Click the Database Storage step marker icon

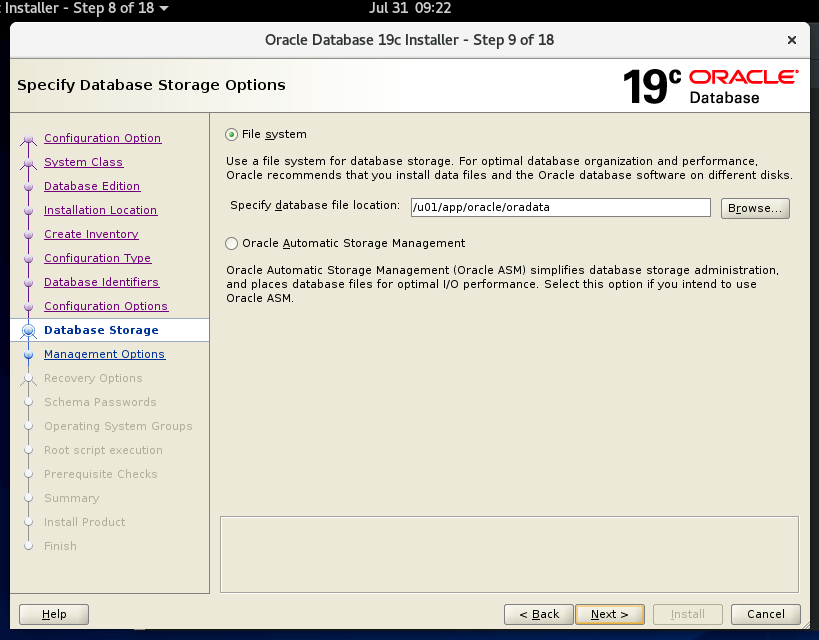pos(29,331)
